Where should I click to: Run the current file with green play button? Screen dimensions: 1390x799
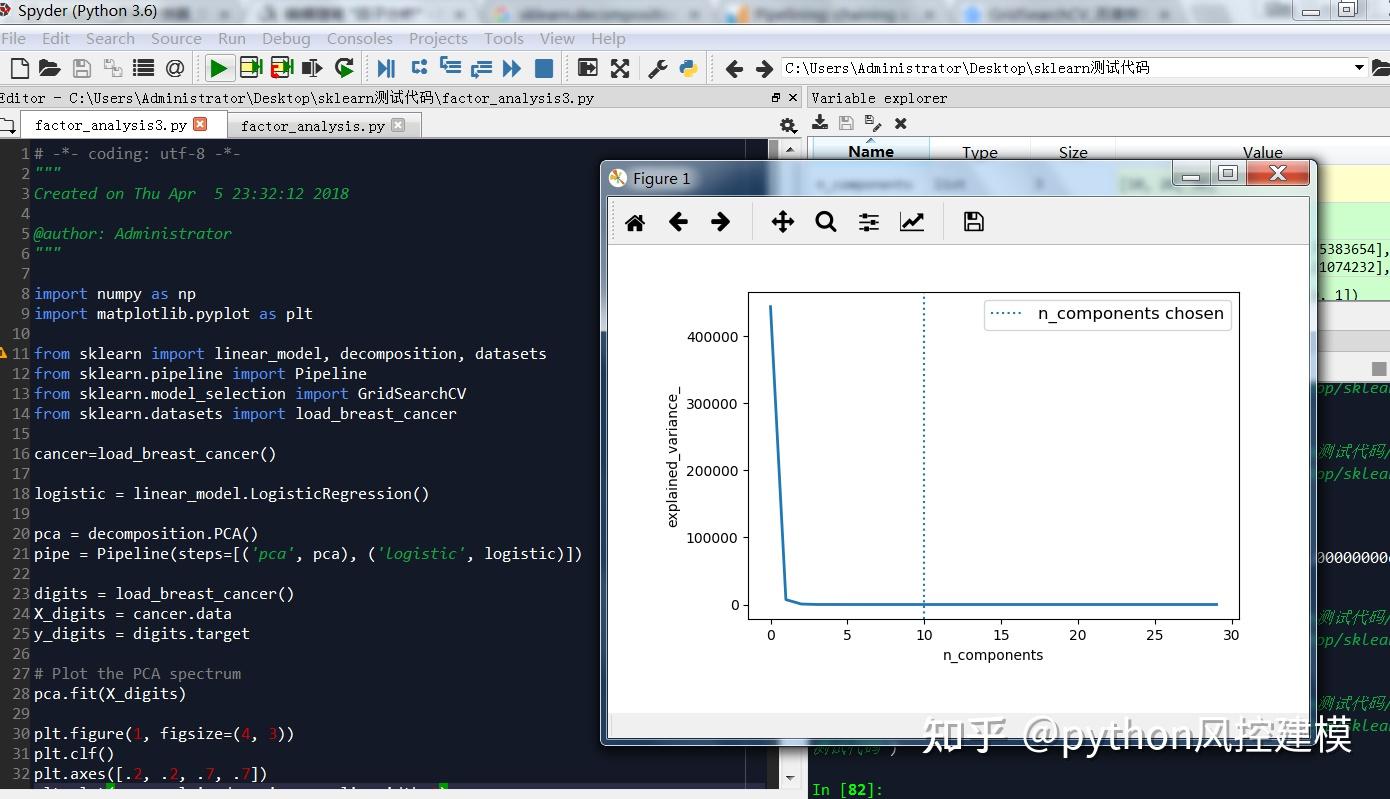pyautogui.click(x=218, y=68)
